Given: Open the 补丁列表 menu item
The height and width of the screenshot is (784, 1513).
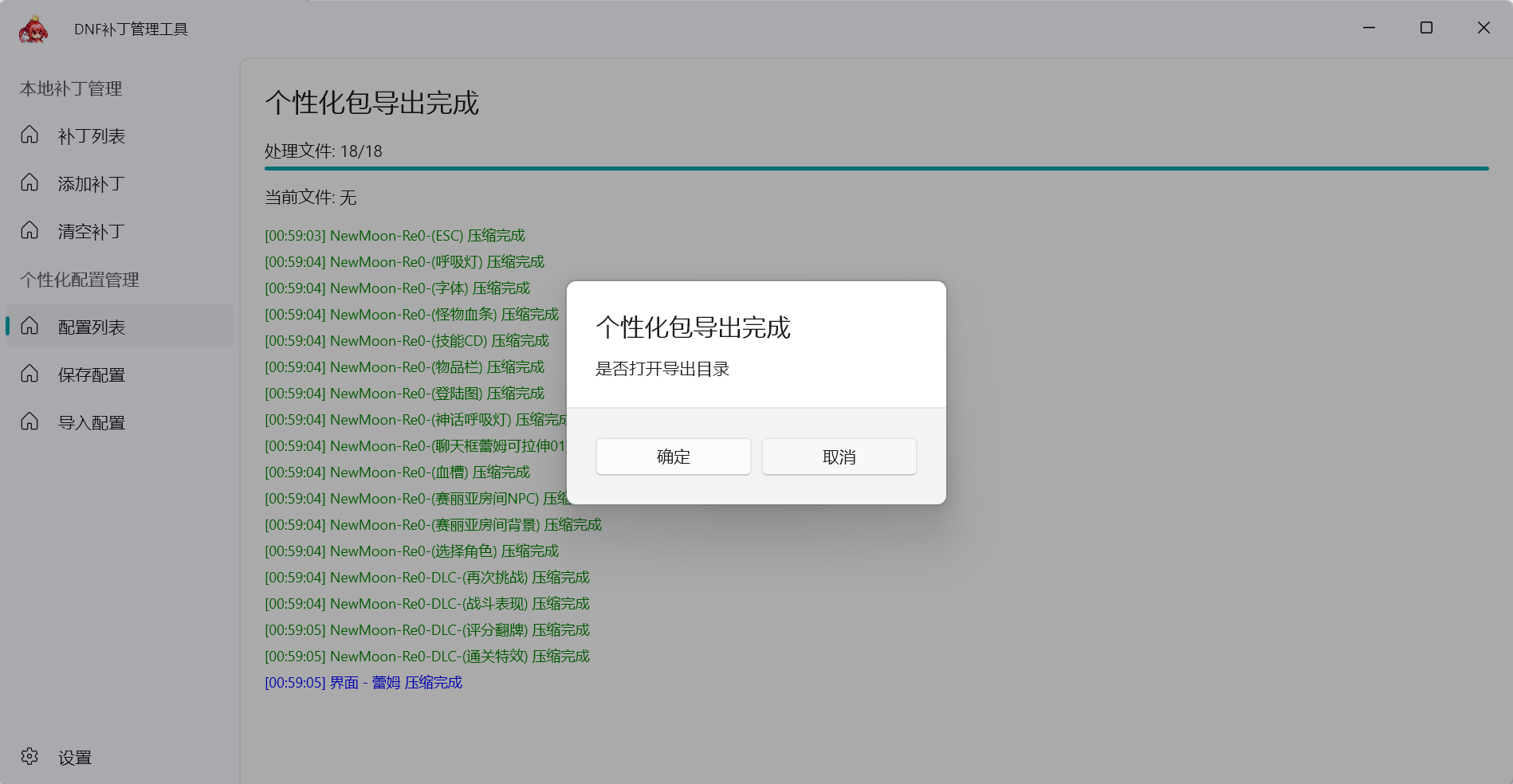Looking at the screenshot, I should tap(90, 135).
